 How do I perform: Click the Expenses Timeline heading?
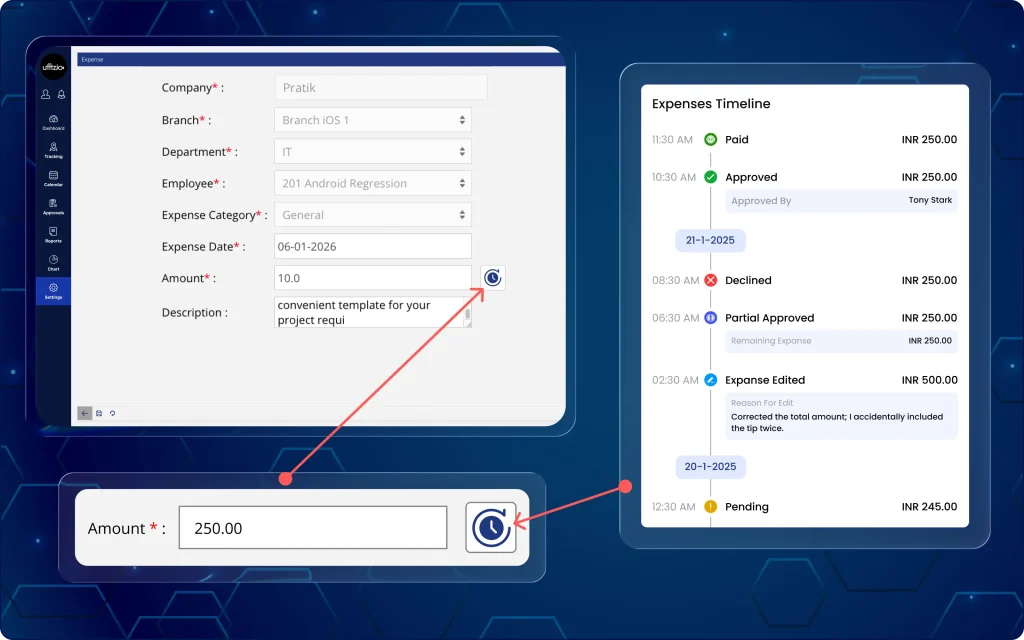point(711,104)
